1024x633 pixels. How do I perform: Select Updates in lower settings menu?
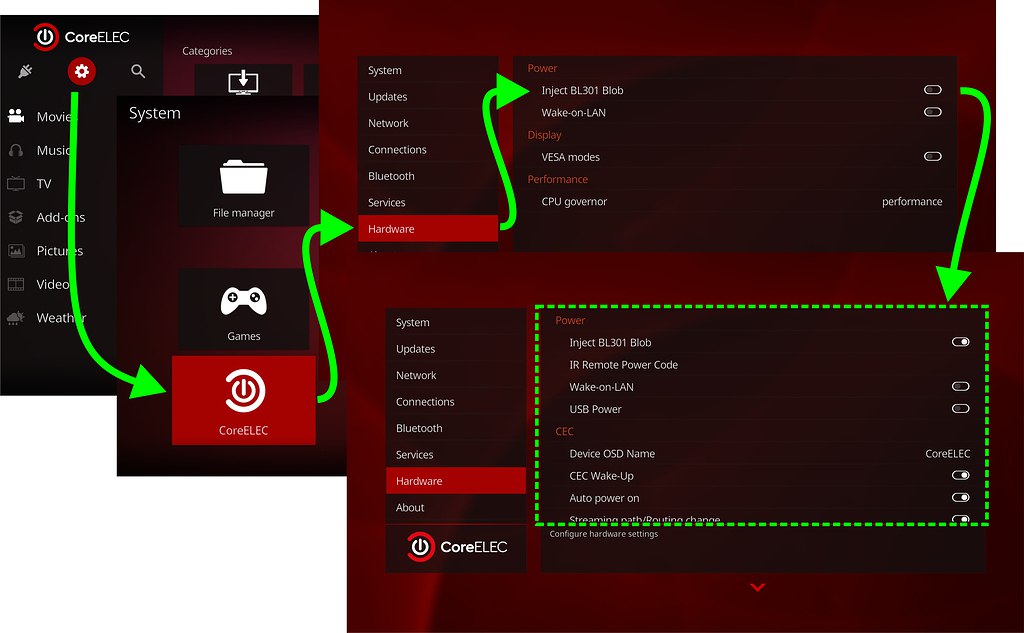pos(456,349)
